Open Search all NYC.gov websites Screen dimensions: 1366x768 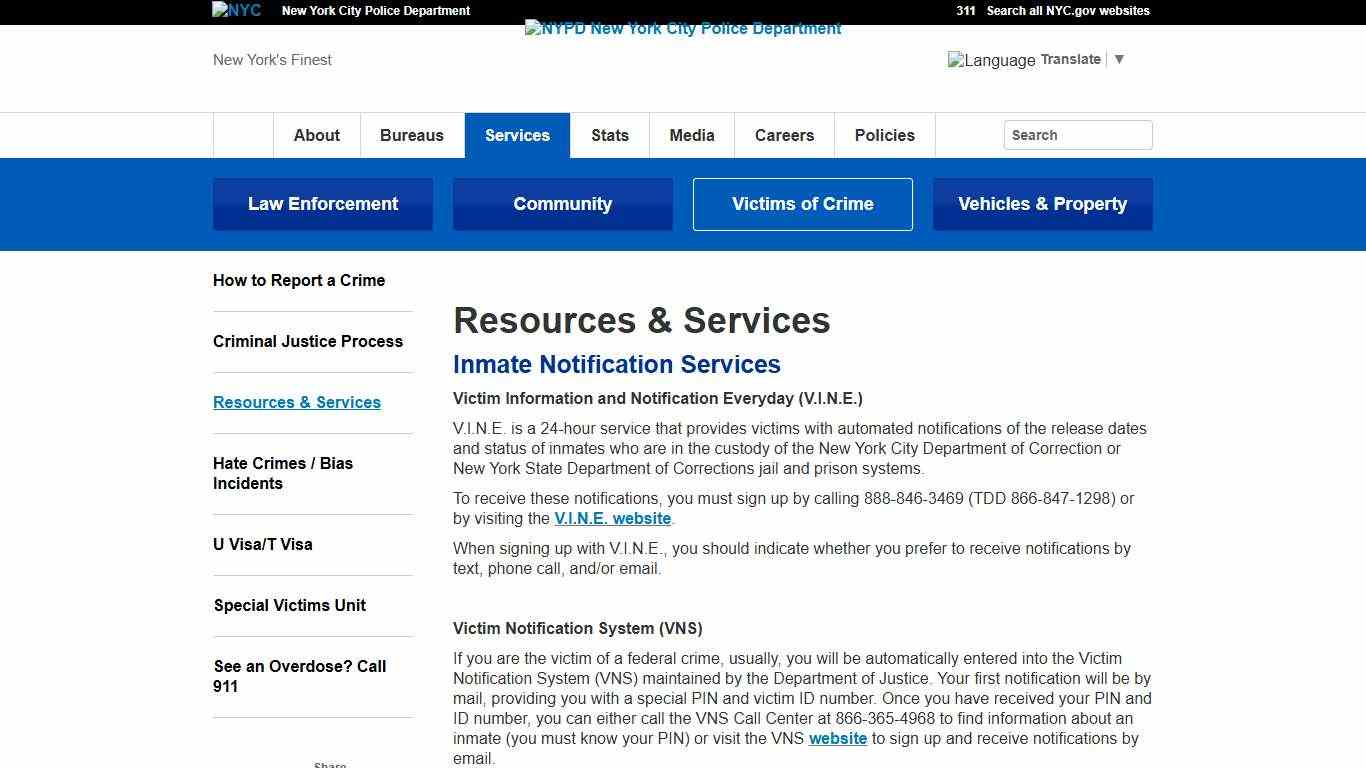1067,11
